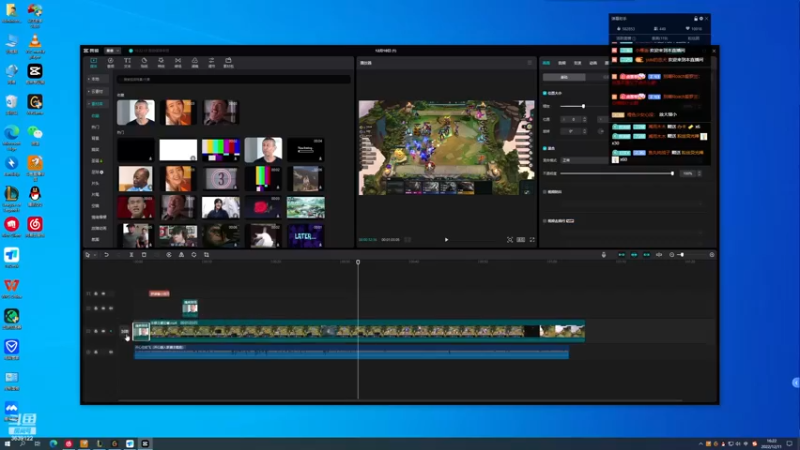Open the Filters tab

(194, 62)
